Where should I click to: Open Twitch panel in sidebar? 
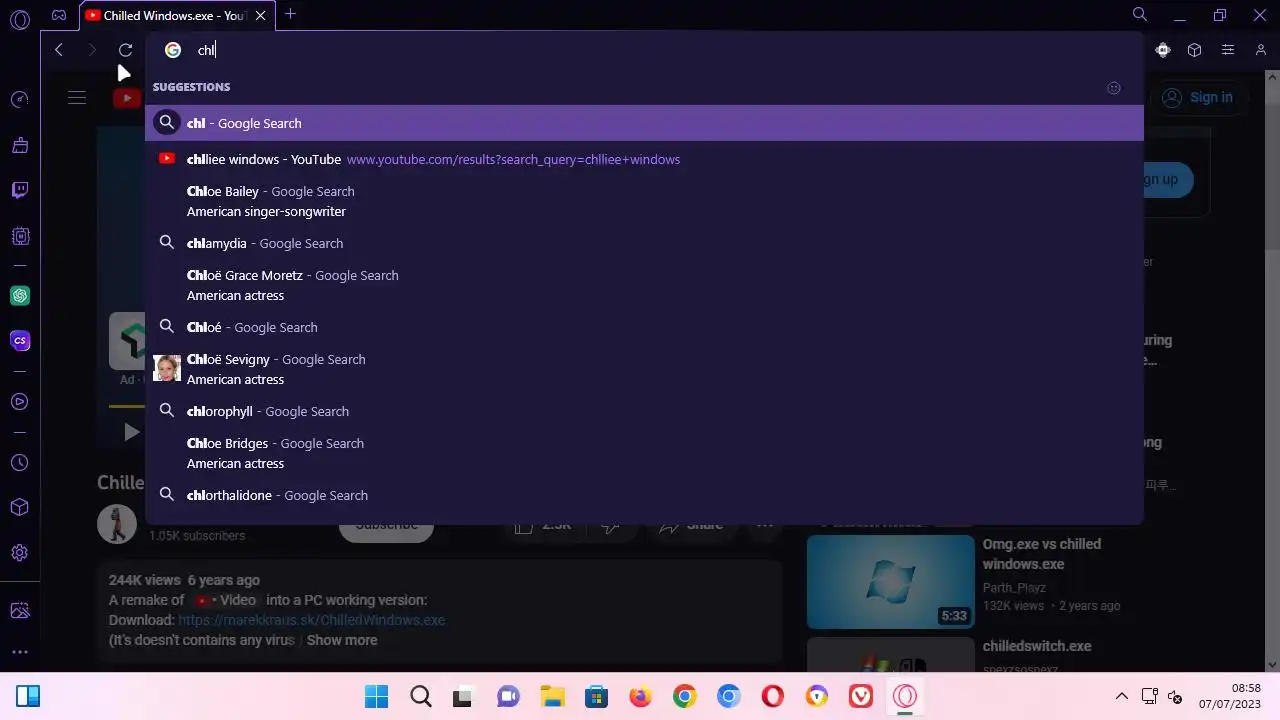coord(19,190)
